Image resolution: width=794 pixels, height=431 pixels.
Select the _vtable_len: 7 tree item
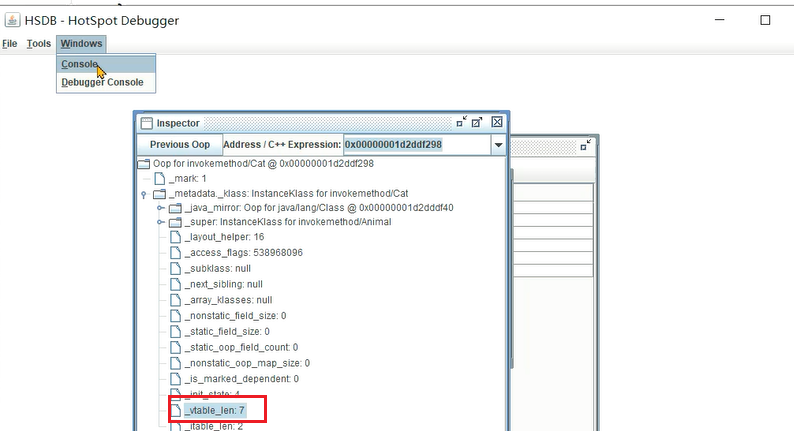(214, 410)
